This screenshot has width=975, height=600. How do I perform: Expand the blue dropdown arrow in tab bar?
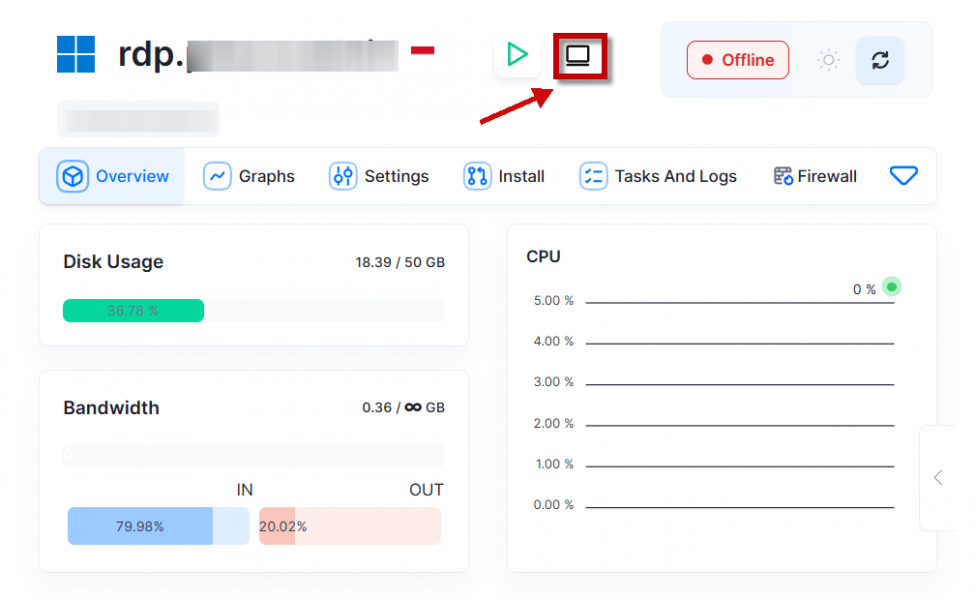(903, 176)
